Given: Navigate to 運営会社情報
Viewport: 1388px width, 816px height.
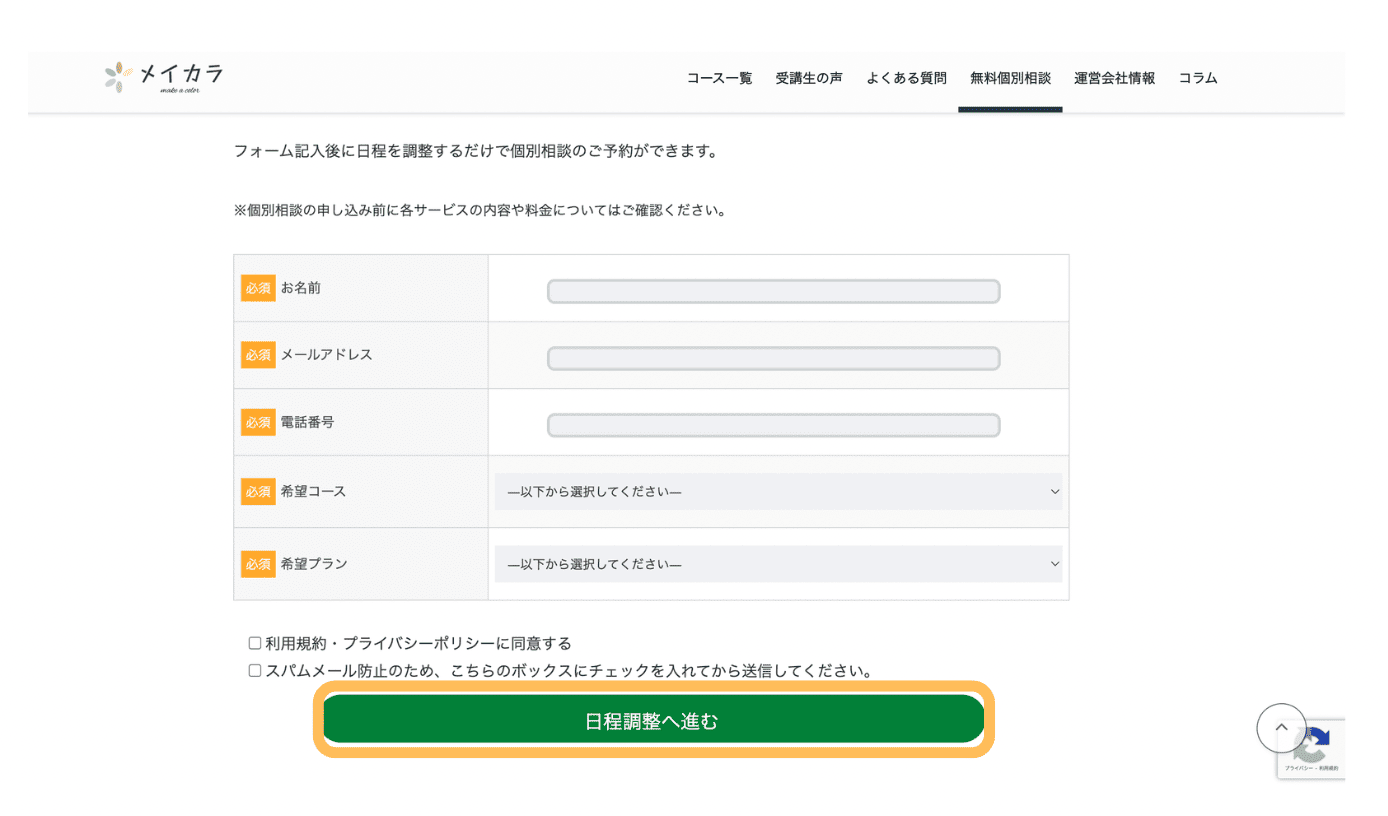Looking at the screenshot, I should point(1114,78).
